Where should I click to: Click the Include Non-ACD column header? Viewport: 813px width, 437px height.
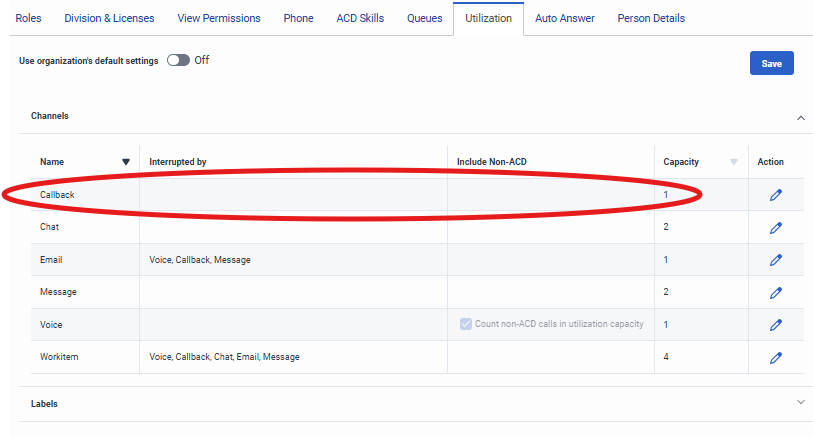point(492,162)
